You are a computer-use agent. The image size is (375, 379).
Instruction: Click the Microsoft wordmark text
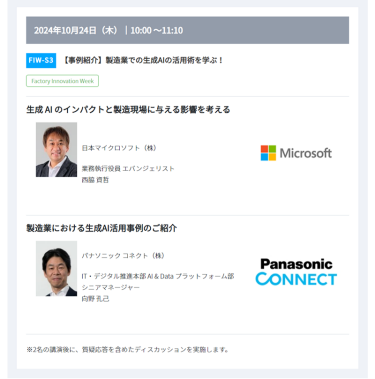tap(306, 153)
